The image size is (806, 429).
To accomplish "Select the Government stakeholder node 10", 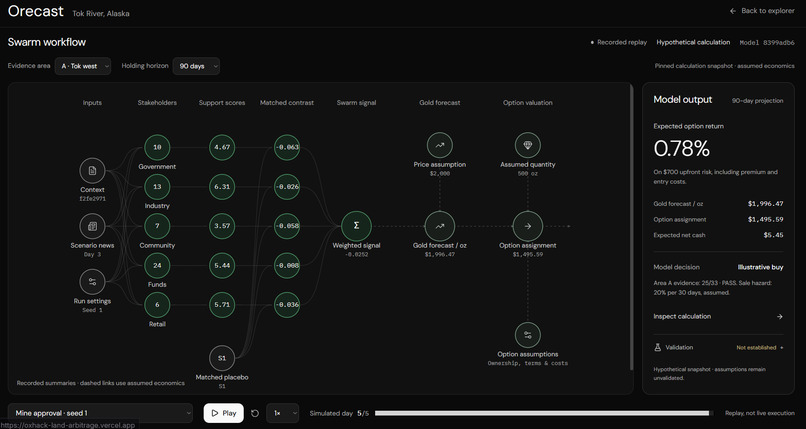I will click(x=157, y=147).
